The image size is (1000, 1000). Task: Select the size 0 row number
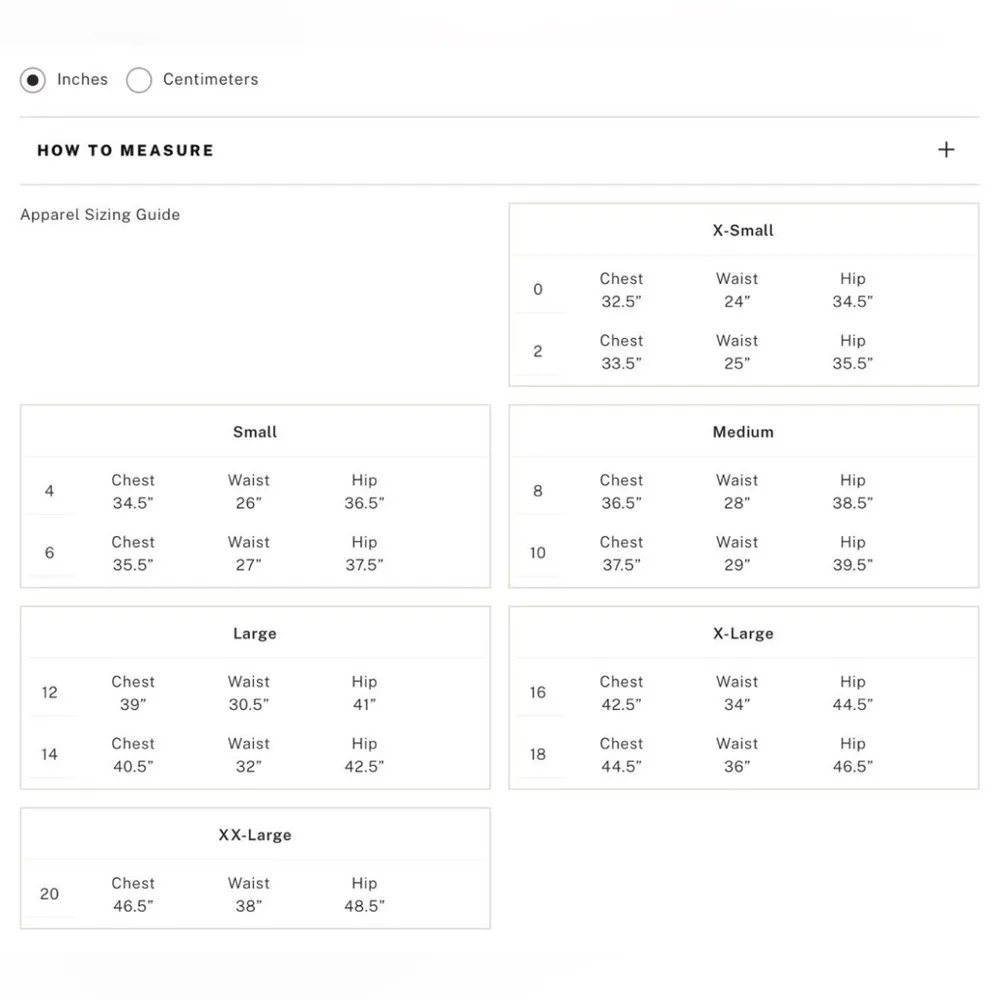[x=538, y=290]
